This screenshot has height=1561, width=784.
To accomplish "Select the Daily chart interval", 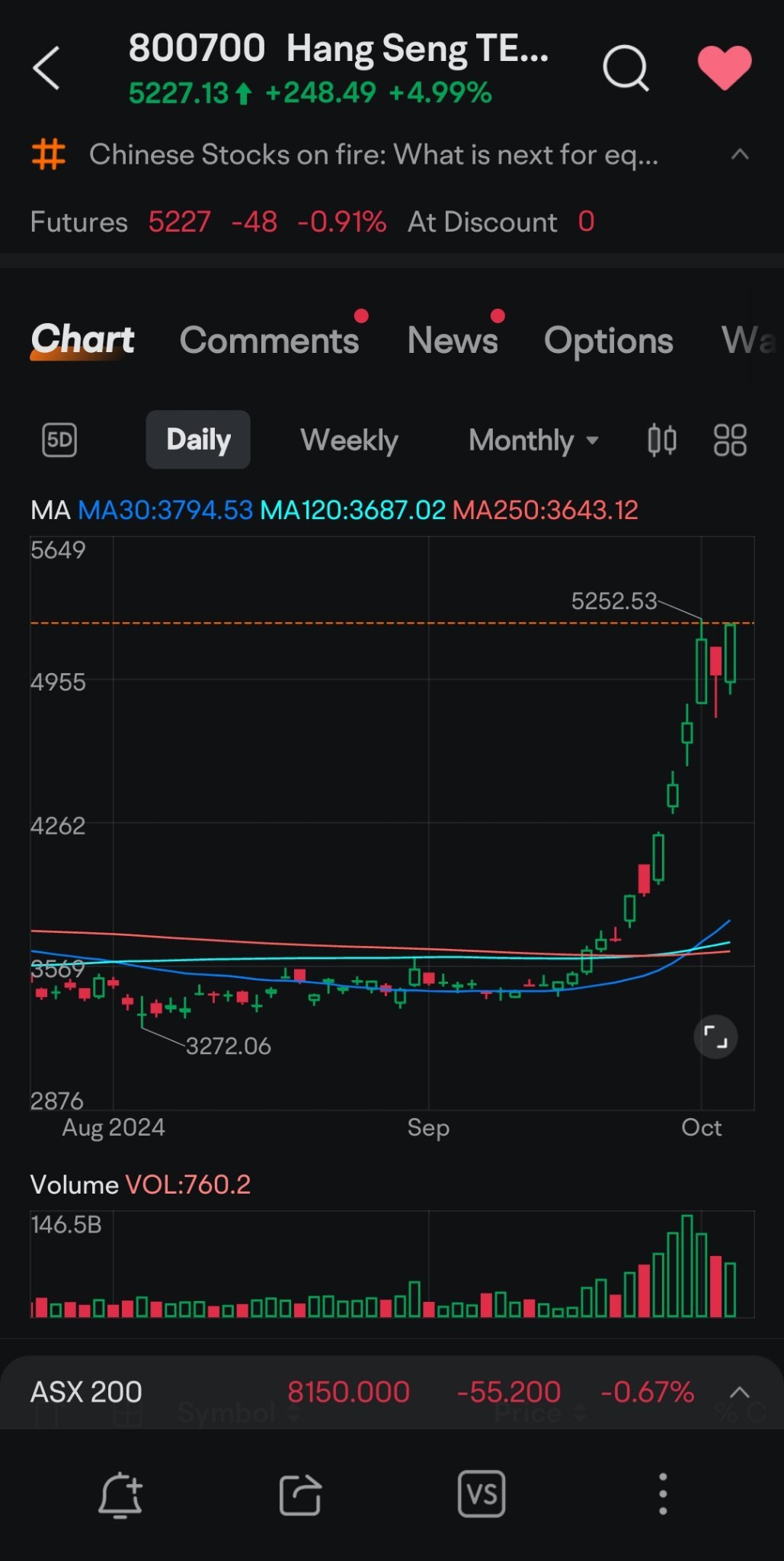I will point(198,440).
